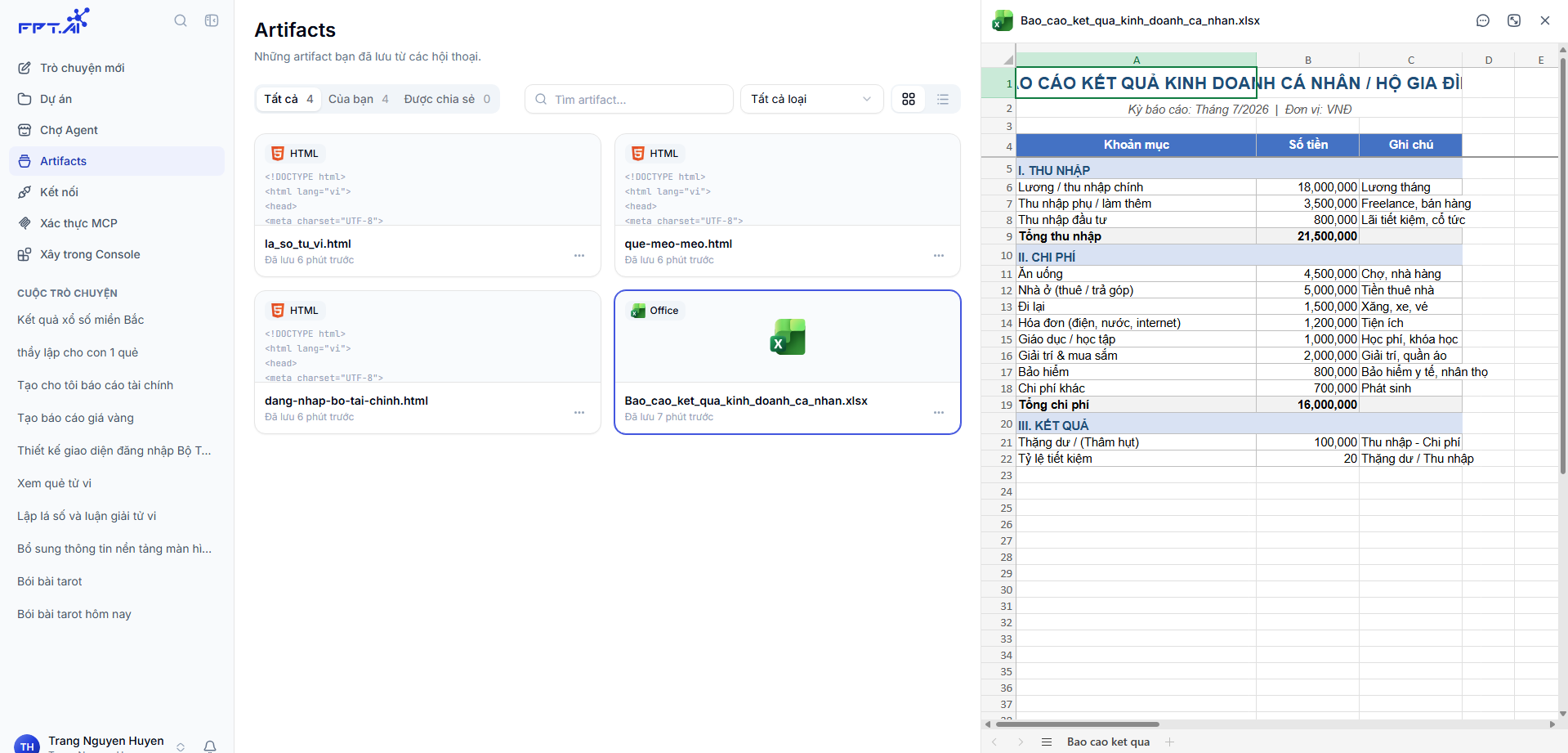This screenshot has width=1568, height=753.
Task: Click cell with 16,000,000 total expense
Action: (1308, 405)
